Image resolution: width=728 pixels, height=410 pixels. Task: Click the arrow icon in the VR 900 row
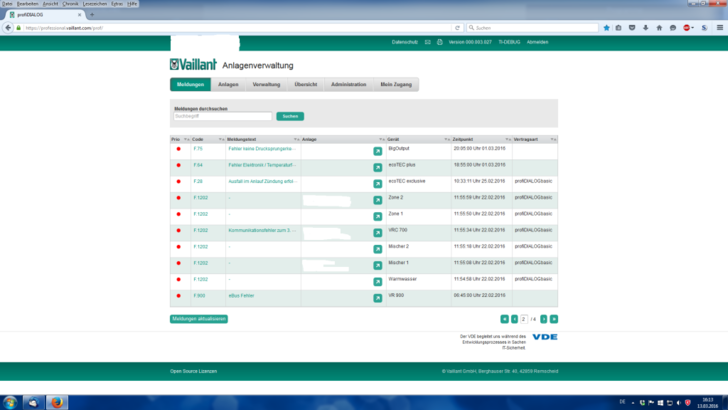pos(378,298)
